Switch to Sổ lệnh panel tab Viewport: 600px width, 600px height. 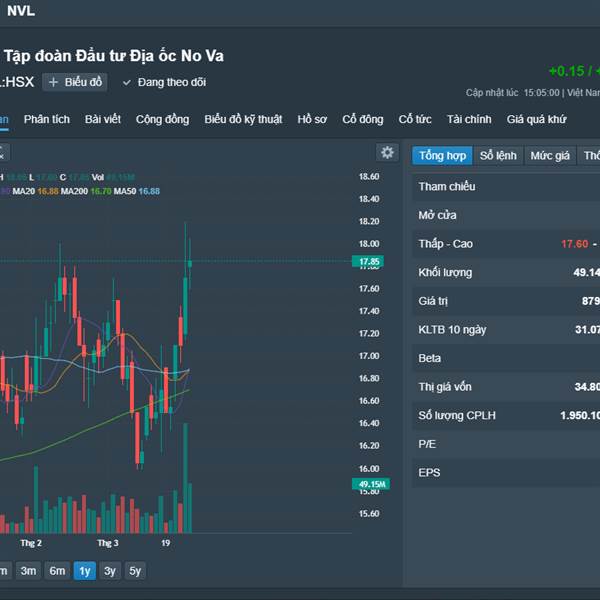tap(498, 155)
